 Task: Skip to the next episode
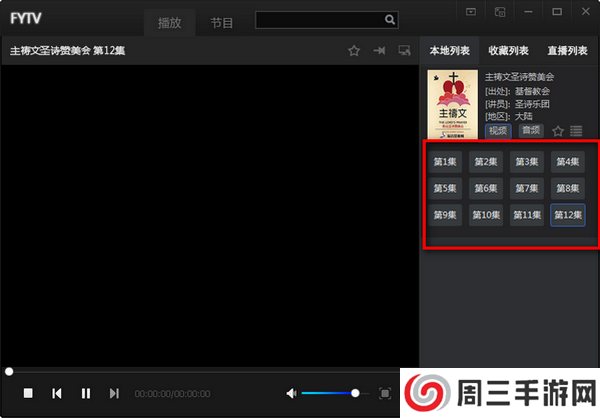pos(114,394)
